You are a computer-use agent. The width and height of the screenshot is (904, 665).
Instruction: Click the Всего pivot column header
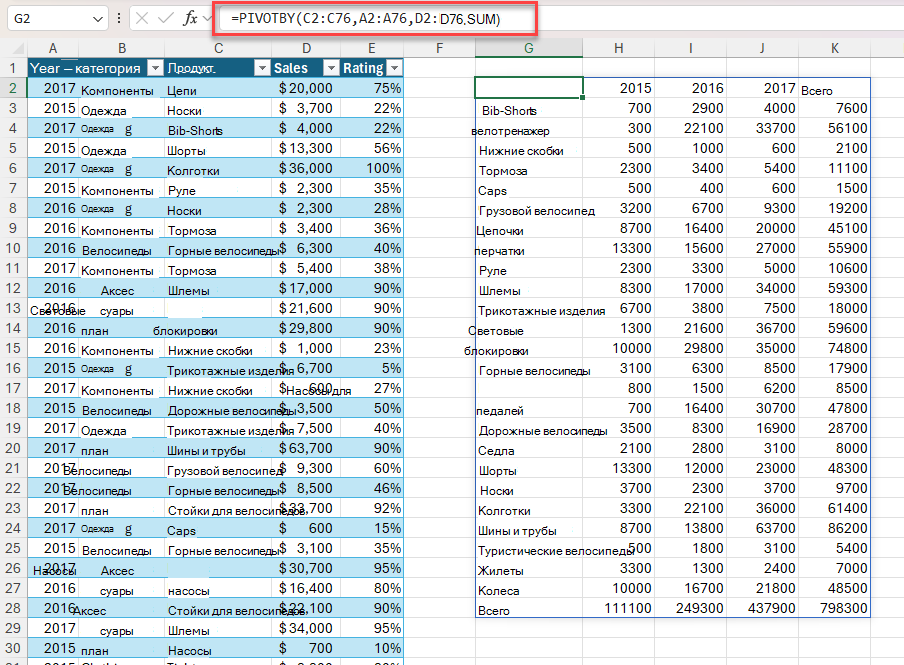click(x=835, y=90)
